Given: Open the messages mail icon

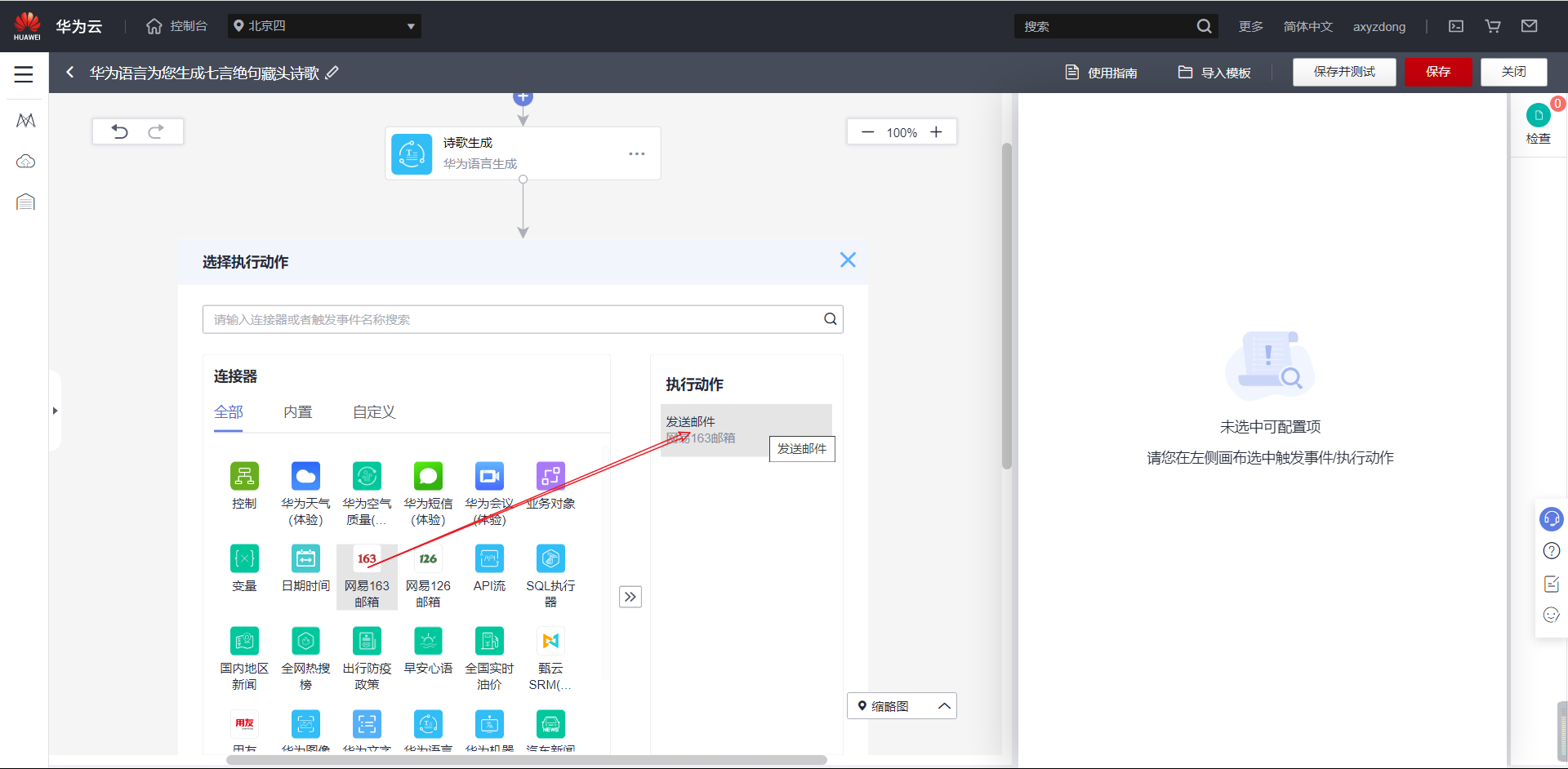Looking at the screenshot, I should (1530, 26).
